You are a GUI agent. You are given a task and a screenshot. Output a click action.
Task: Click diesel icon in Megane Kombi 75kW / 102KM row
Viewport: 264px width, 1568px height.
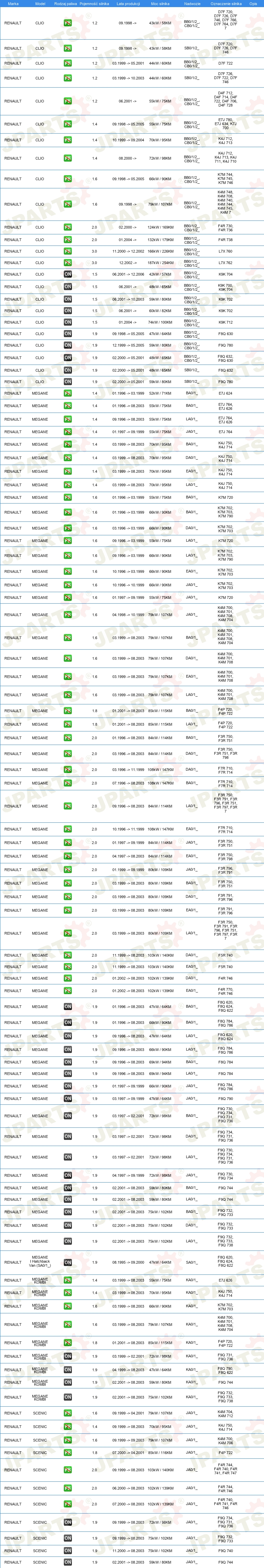[x=68, y=1397]
